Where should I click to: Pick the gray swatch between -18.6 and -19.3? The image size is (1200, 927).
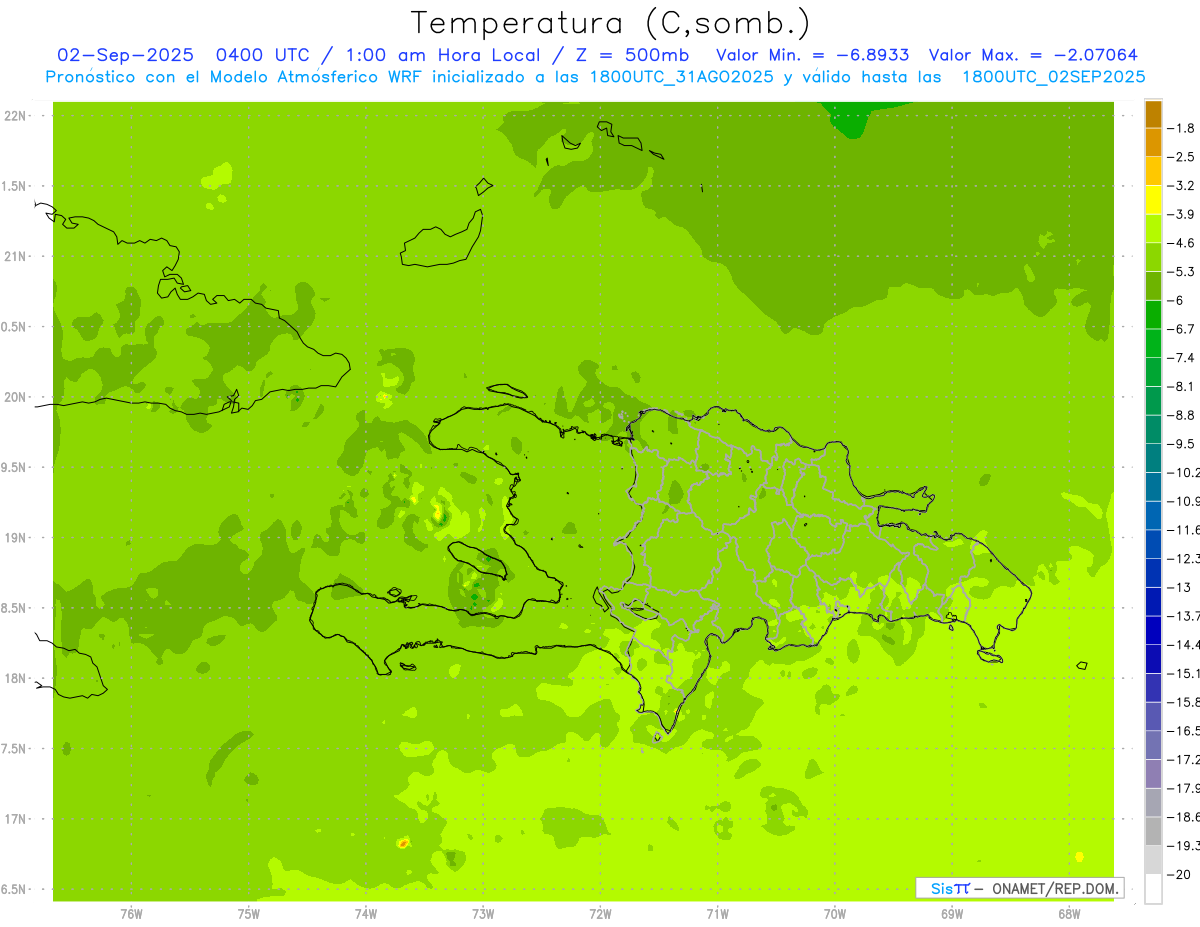click(1153, 831)
